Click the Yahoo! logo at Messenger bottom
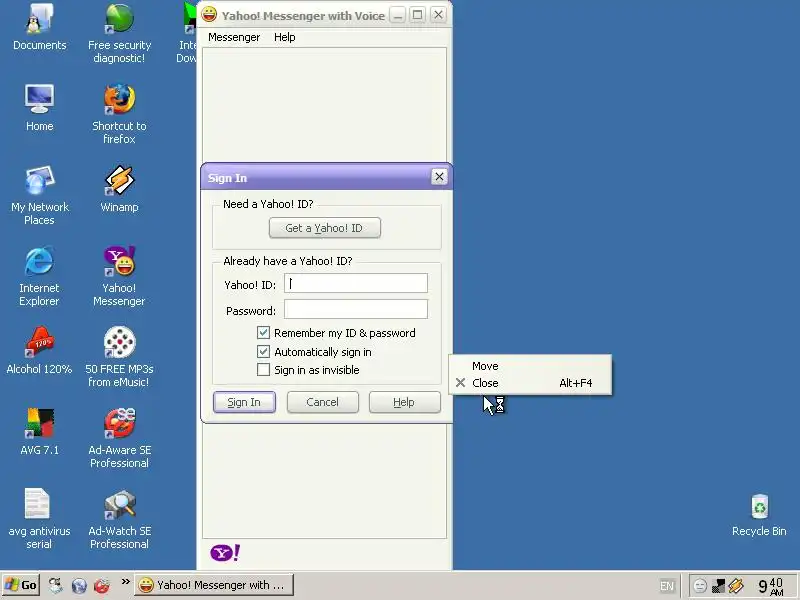 (225, 553)
